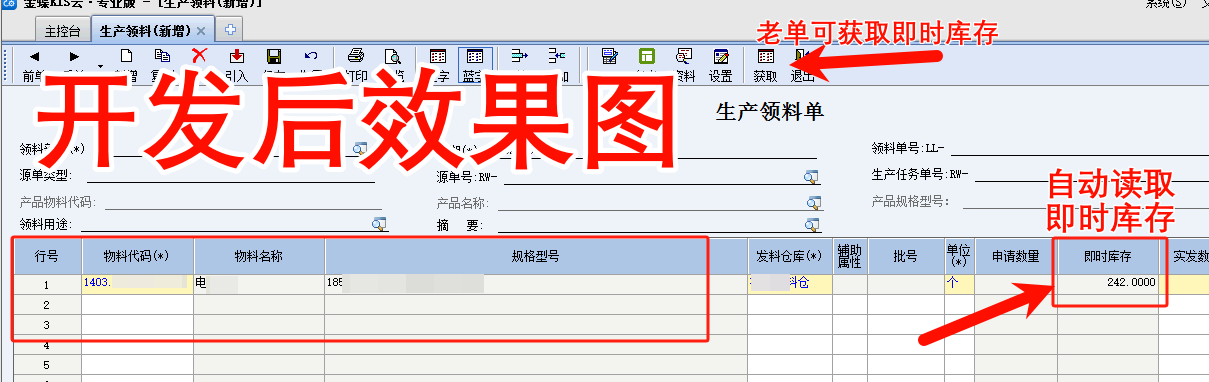
Task: Click the red X delete icon in toolbar
Action: pyautogui.click(x=199, y=57)
